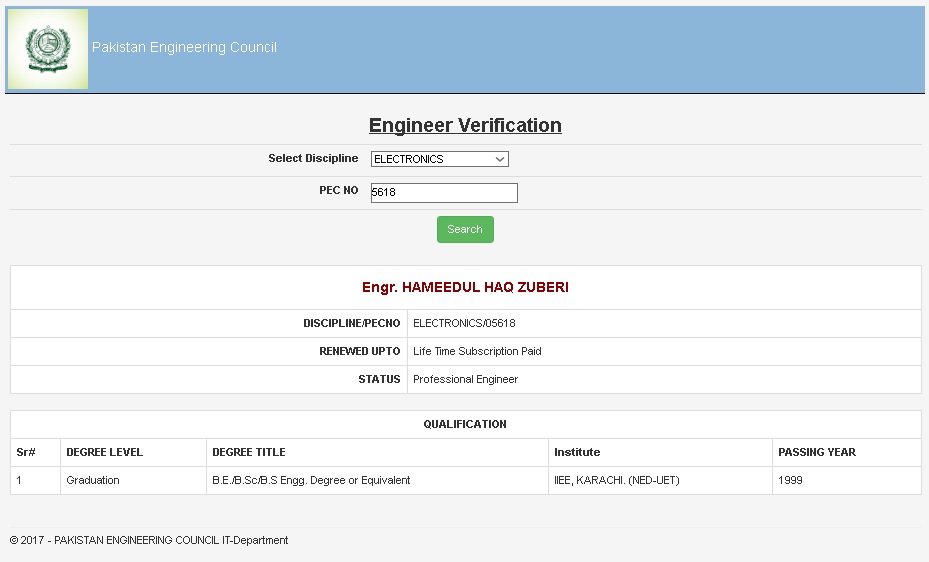Viewport: 929px width, 562px height.
Task: Click the PEC NO input field
Action: point(443,193)
